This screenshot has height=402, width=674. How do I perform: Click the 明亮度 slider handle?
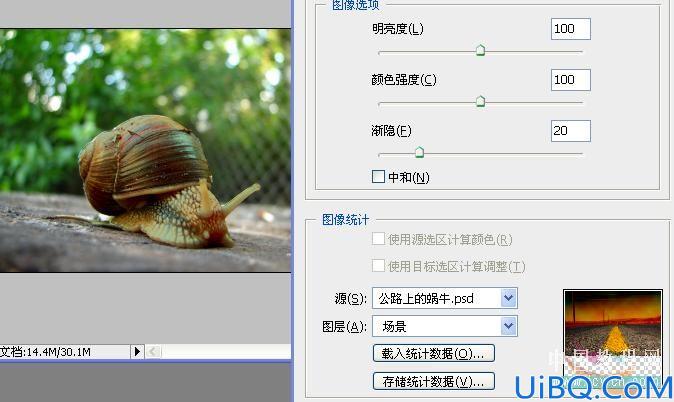480,50
